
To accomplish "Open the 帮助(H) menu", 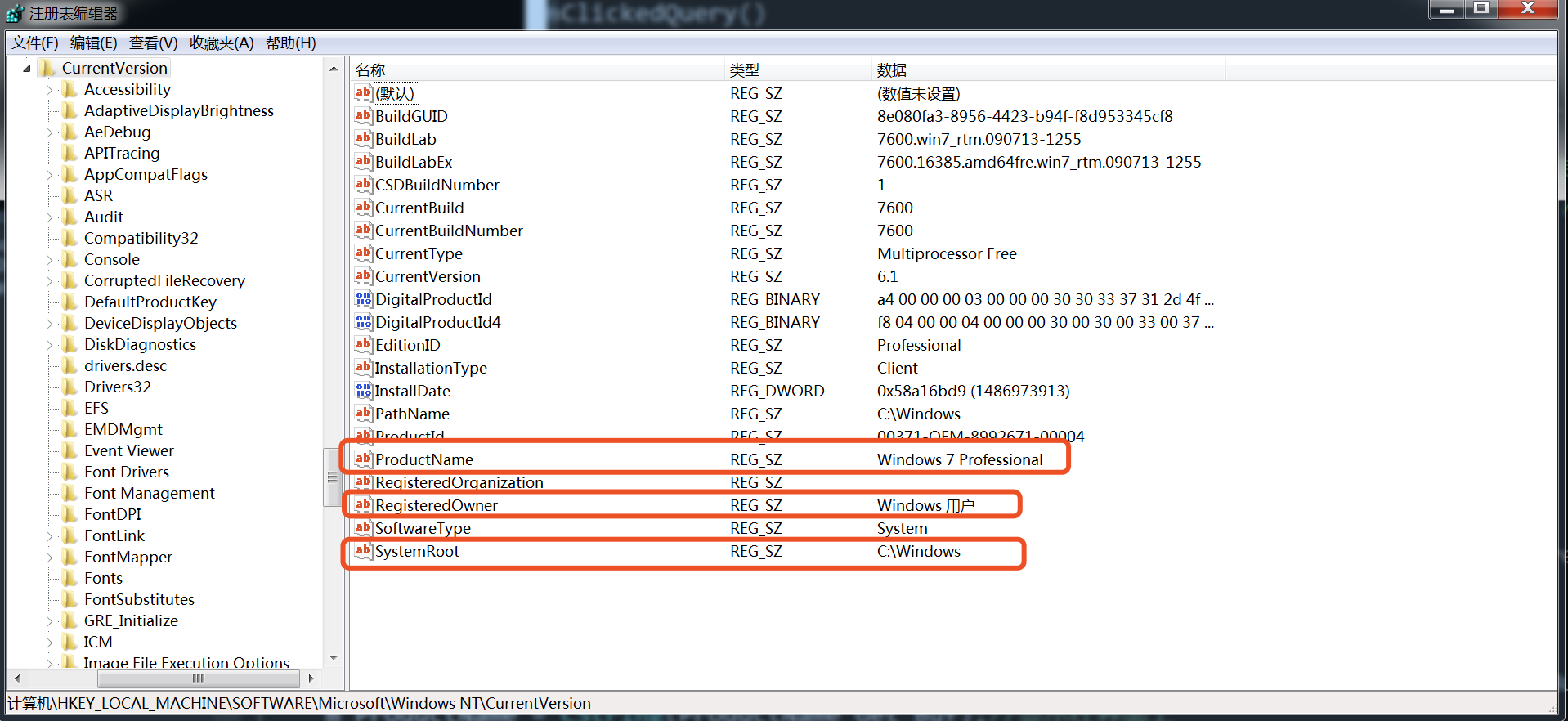I will click(291, 43).
